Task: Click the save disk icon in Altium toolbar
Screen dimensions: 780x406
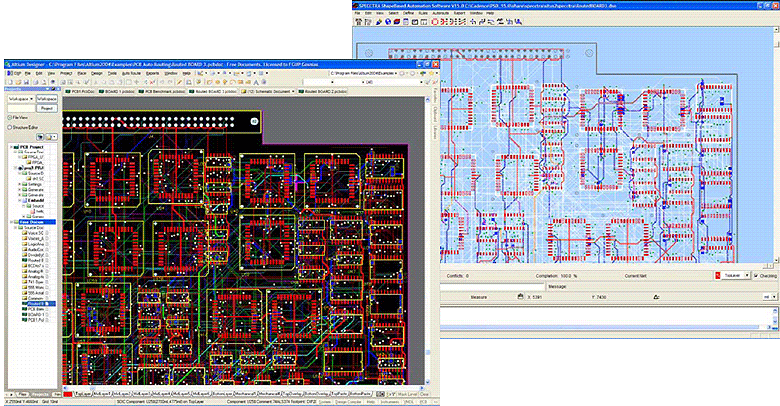Action: pyautogui.click(x=26, y=82)
